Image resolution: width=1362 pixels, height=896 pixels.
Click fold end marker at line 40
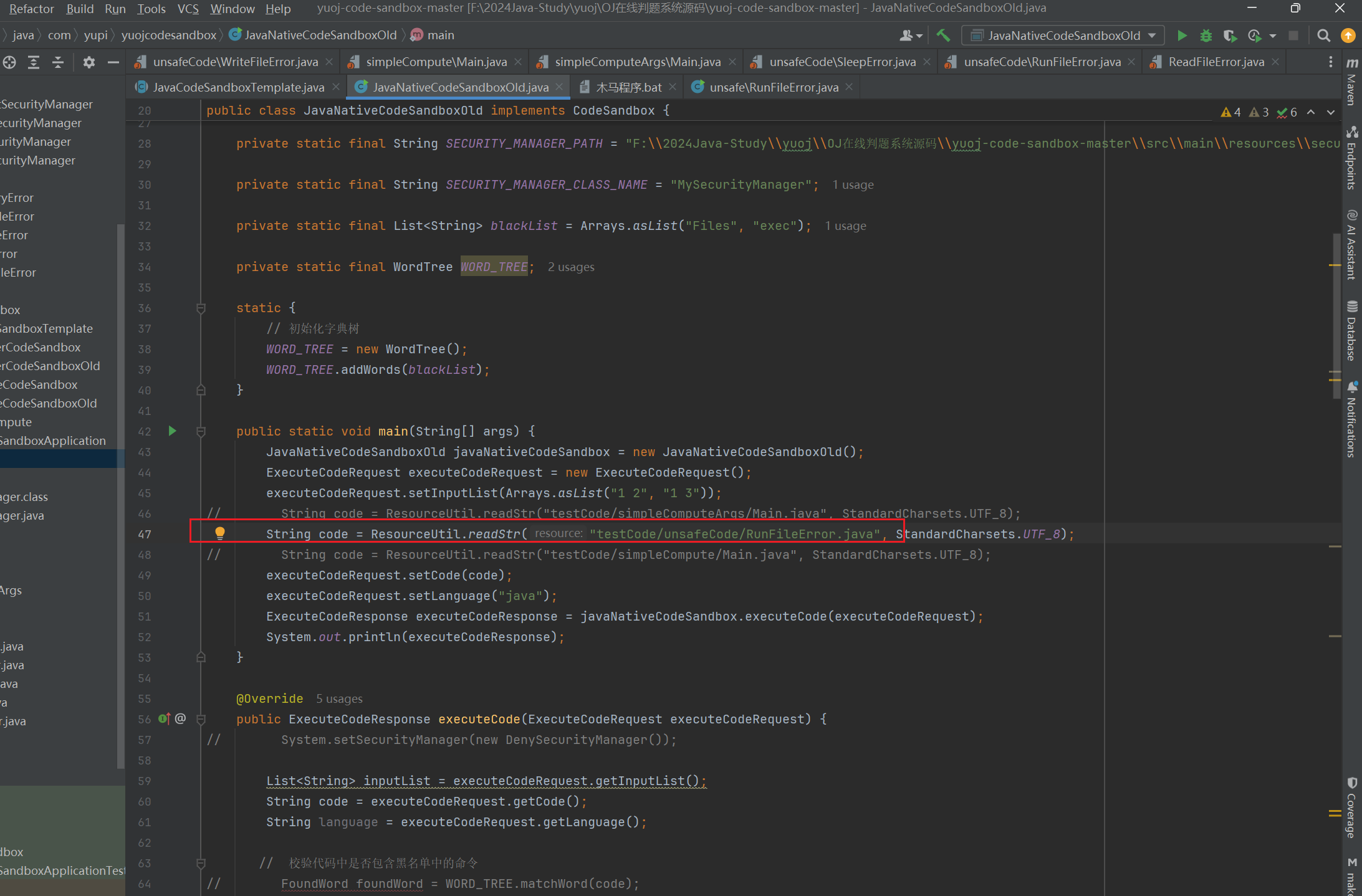click(201, 390)
